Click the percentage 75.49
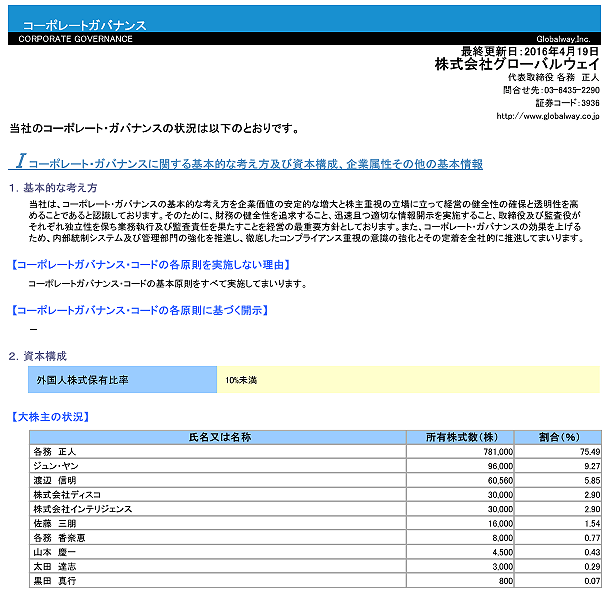608x597 pixels. 590,452
